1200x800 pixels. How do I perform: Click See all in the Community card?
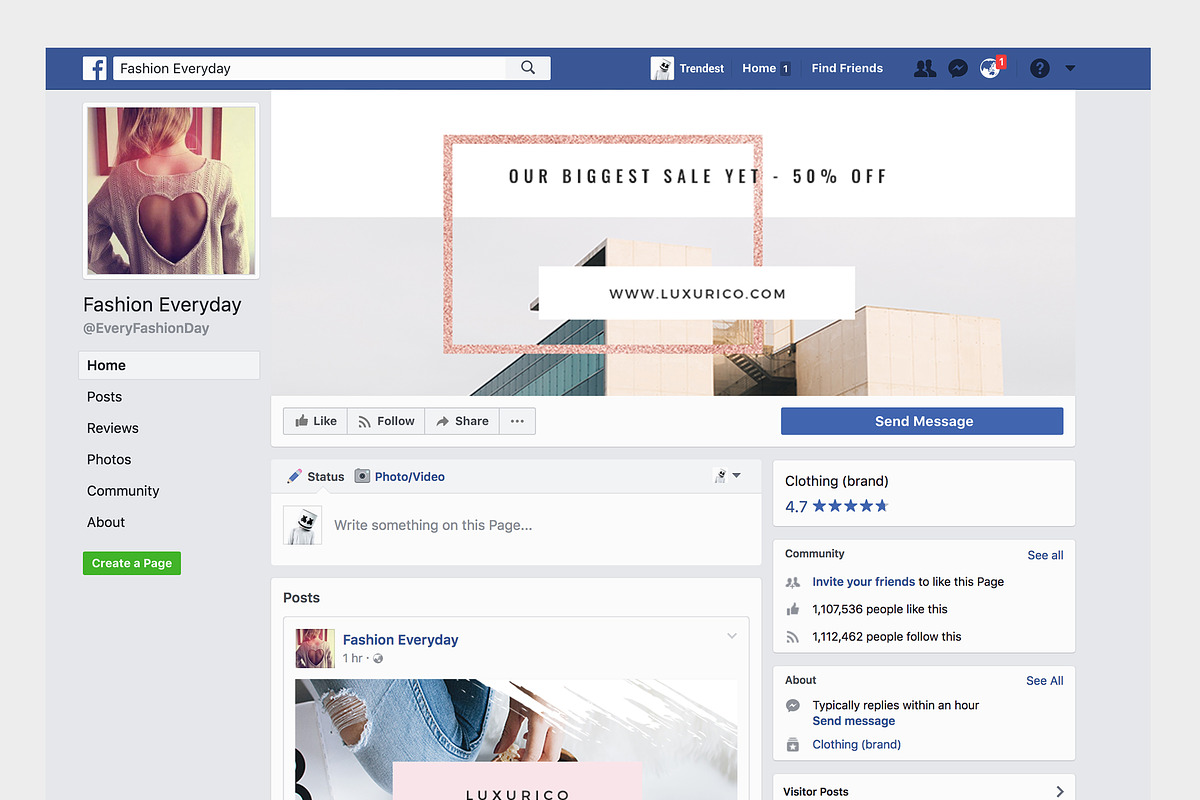pos(1045,555)
